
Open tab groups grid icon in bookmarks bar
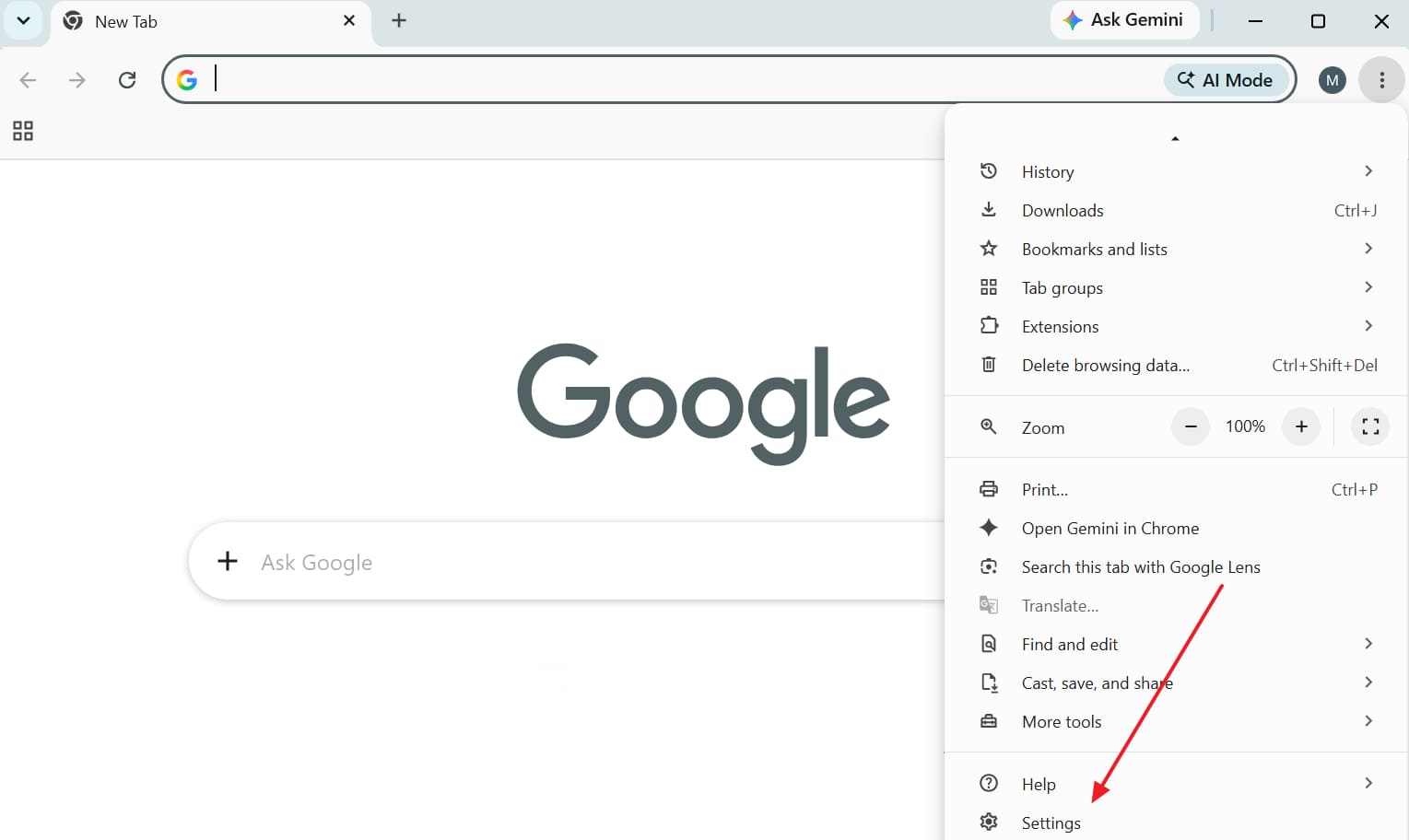23,131
